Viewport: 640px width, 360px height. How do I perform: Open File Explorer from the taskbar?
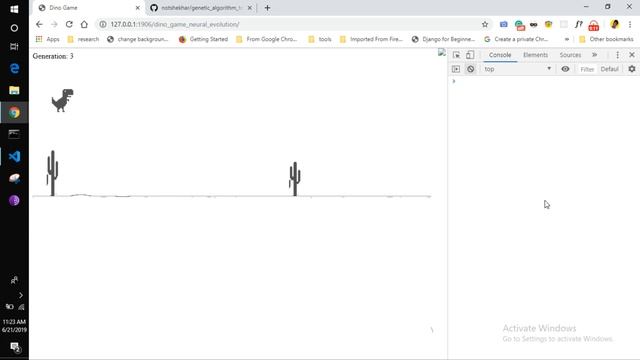pos(14,90)
